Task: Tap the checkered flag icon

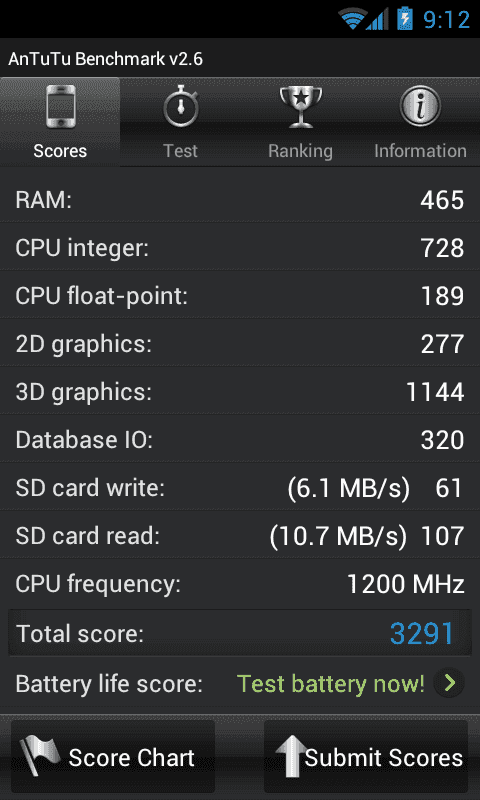Action: pos(40,755)
